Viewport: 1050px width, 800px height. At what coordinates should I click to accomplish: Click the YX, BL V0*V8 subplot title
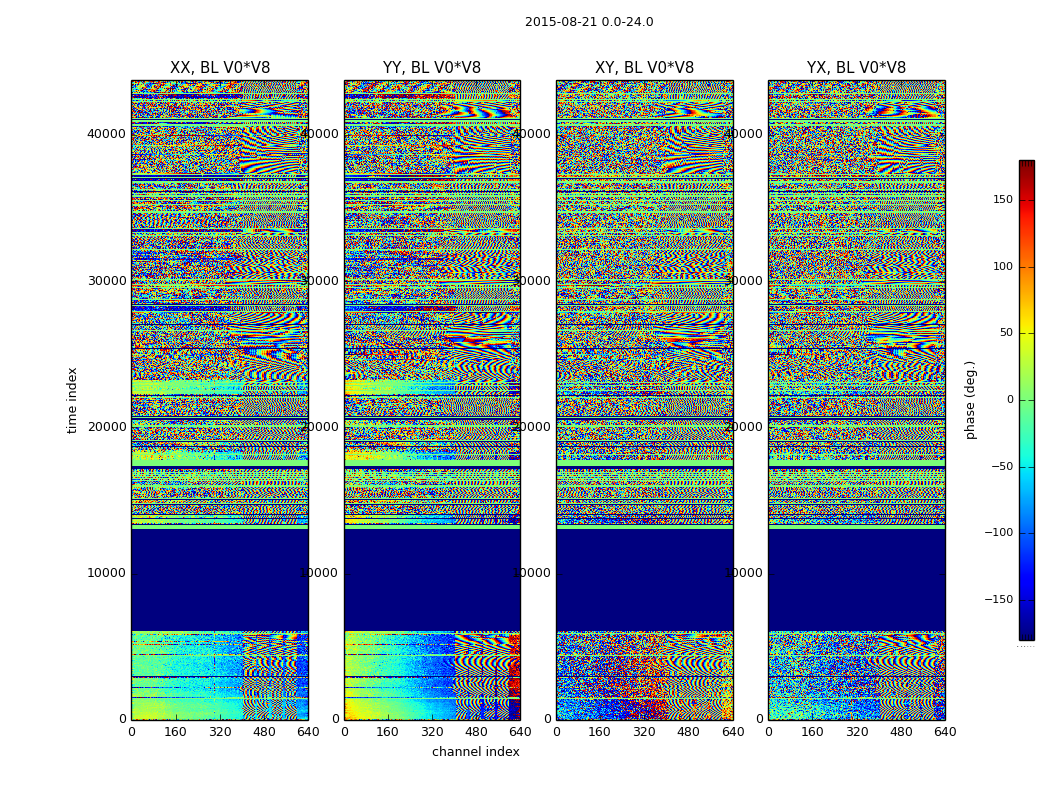856,68
